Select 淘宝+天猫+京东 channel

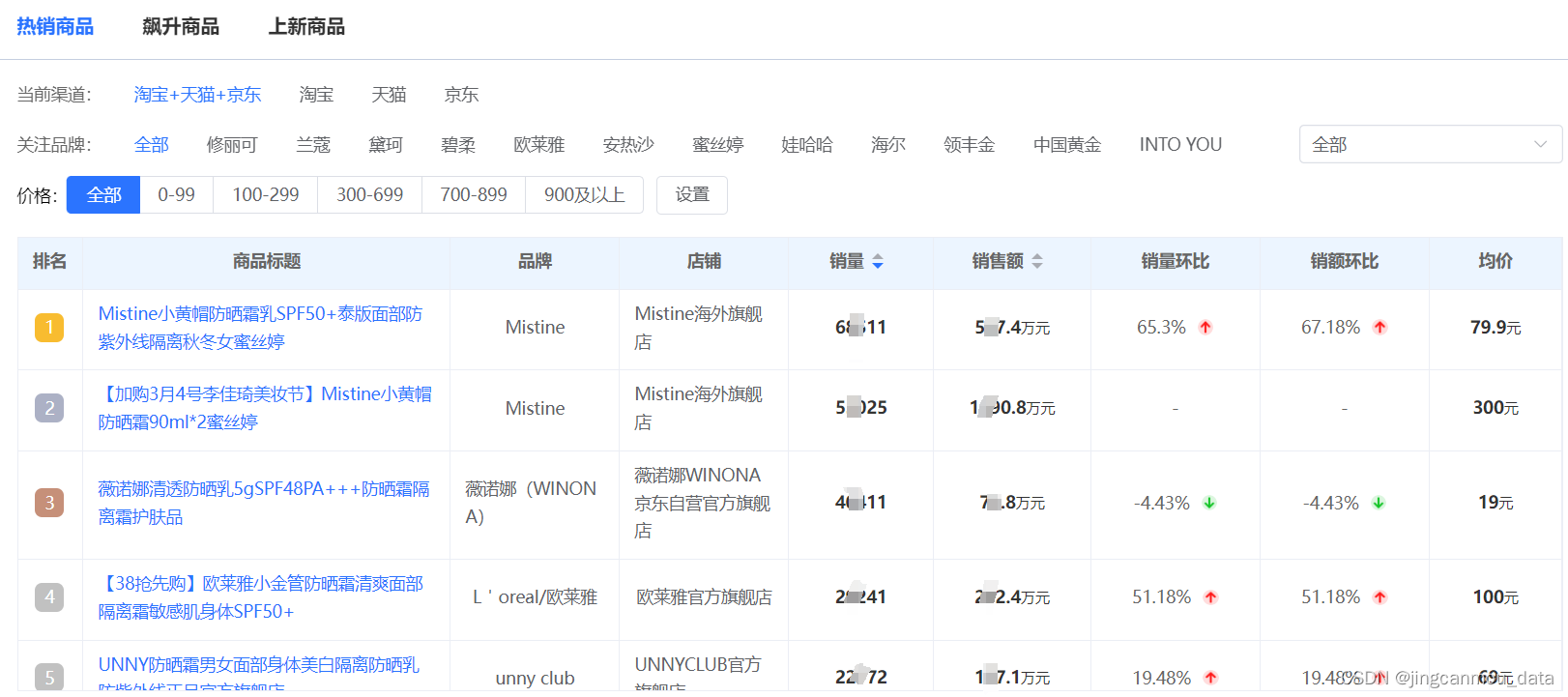point(197,95)
